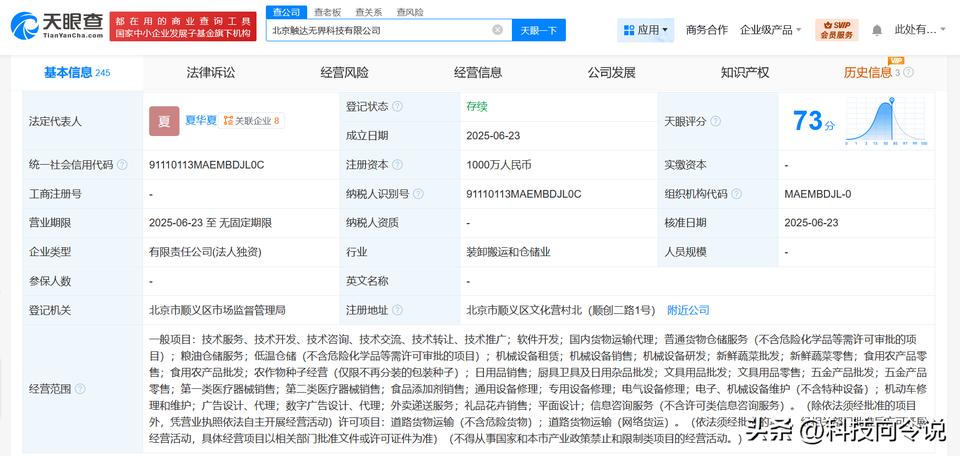Open the 此处有... user account menu
Viewport: 960px width, 456px height.
pos(920,29)
